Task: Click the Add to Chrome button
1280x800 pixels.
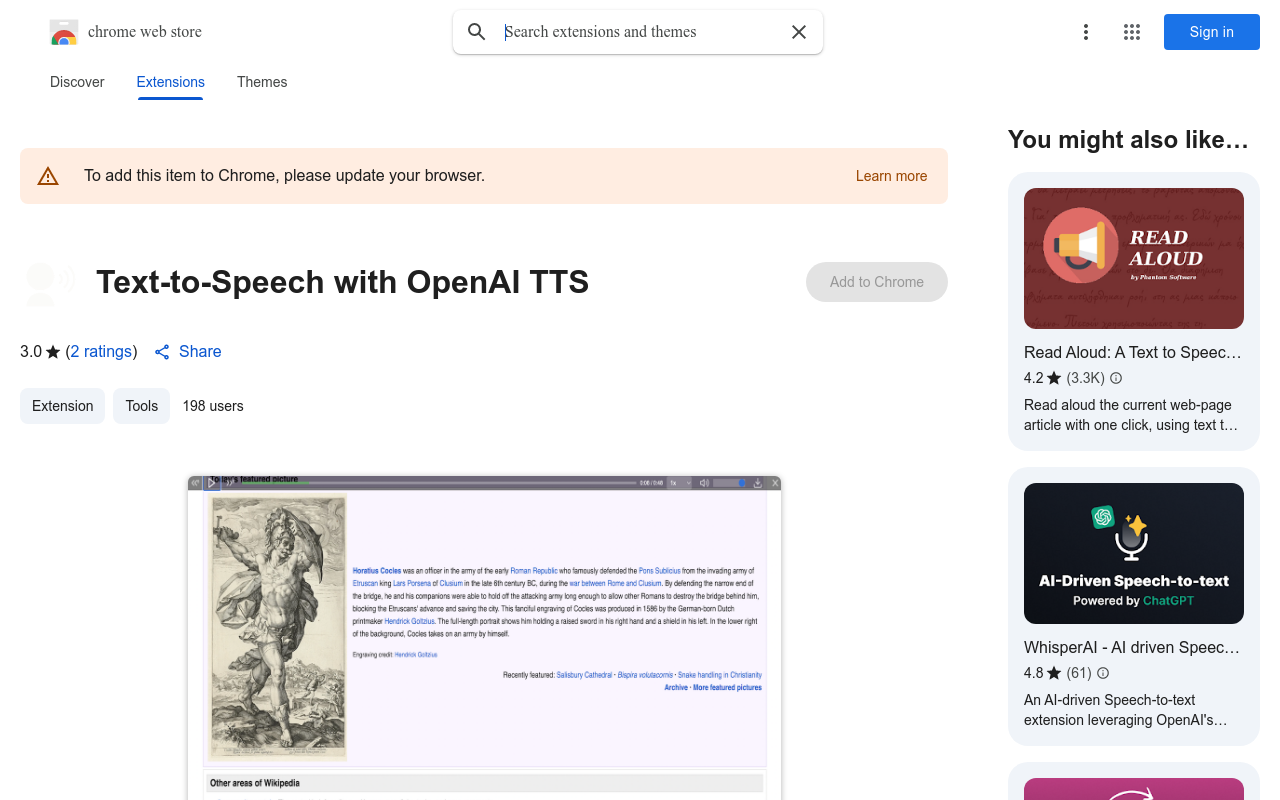Action: [877, 282]
